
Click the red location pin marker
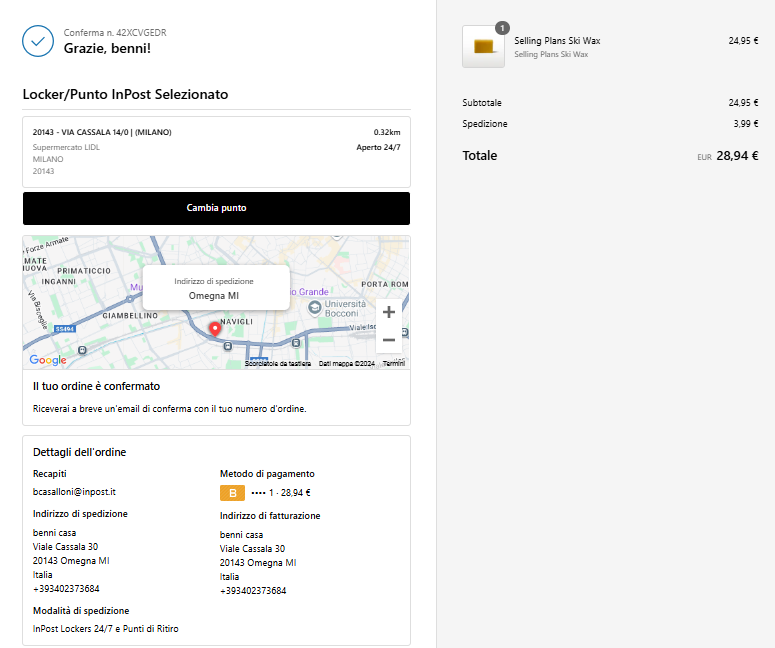215,329
